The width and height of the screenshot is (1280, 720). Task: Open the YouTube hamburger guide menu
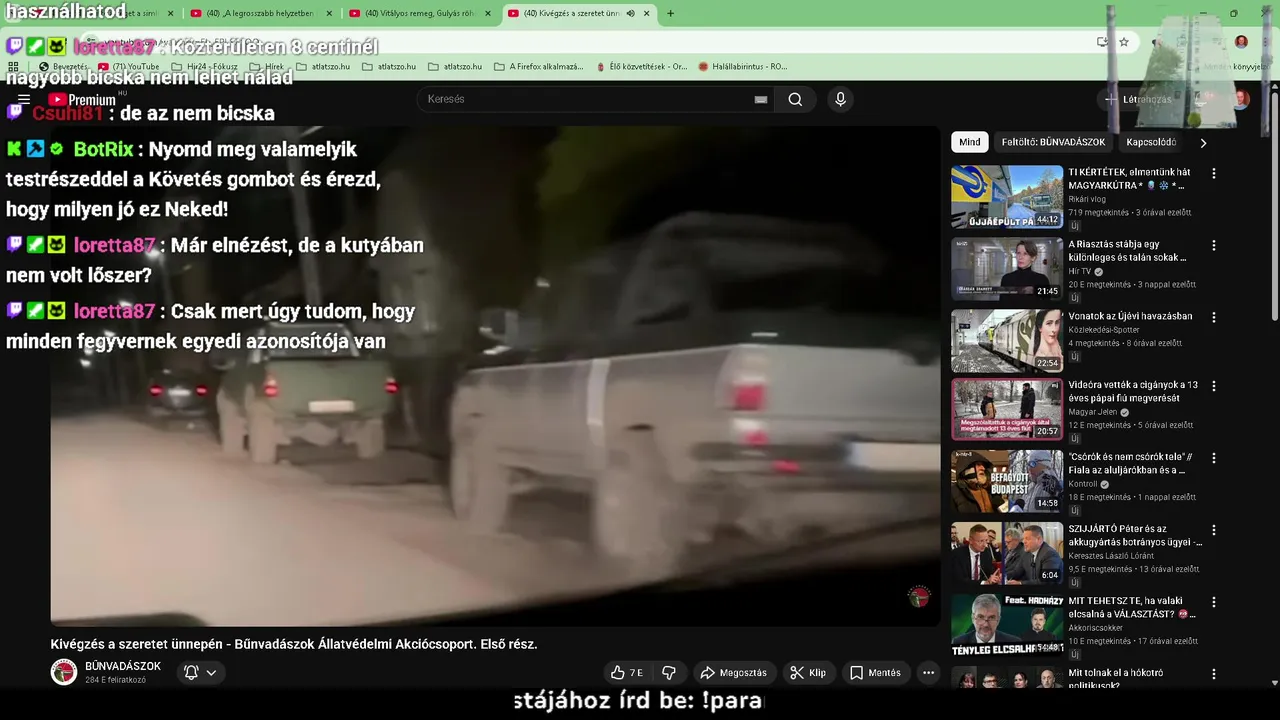(x=24, y=99)
